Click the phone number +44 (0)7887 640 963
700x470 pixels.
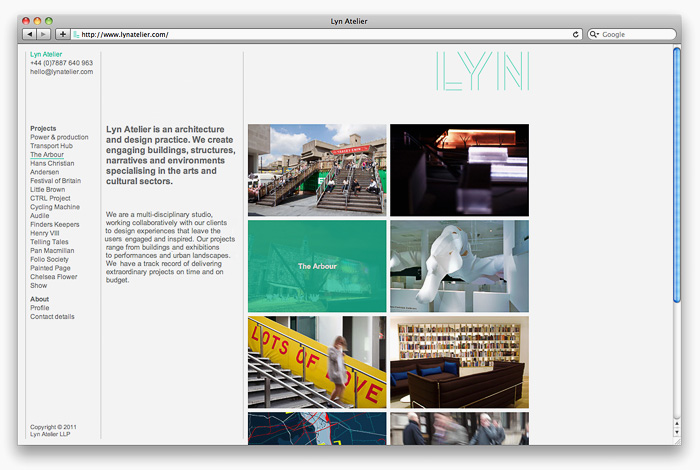pyautogui.click(x=62, y=63)
